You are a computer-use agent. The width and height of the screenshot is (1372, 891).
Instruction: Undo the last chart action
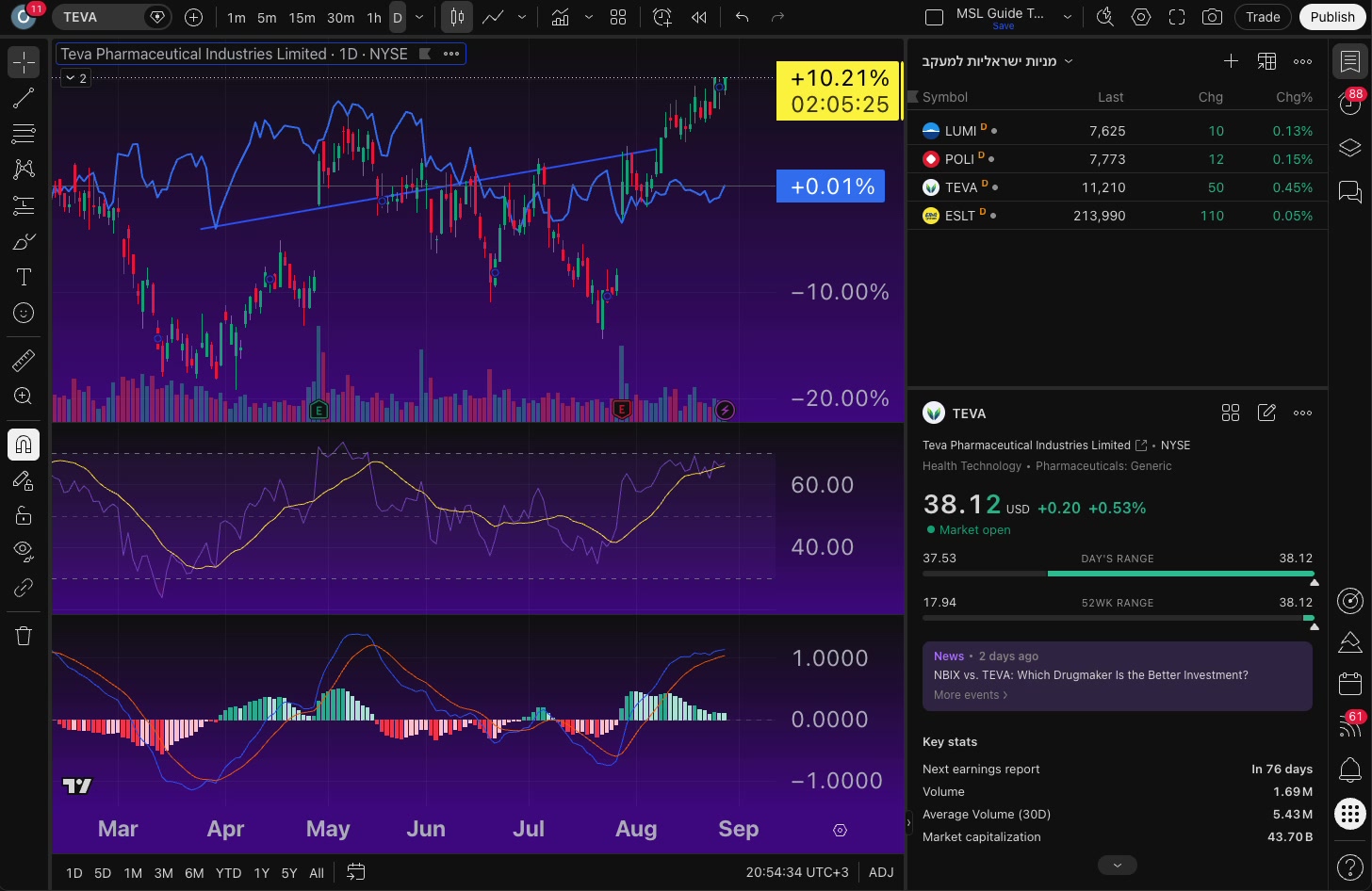point(743,17)
